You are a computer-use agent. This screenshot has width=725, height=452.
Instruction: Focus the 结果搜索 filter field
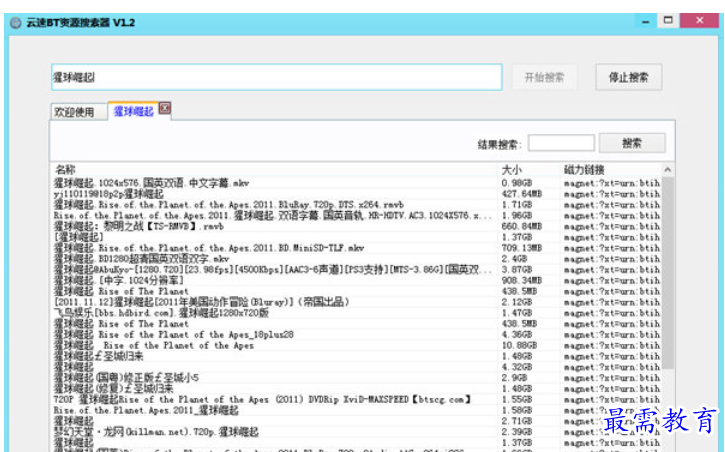tap(561, 143)
